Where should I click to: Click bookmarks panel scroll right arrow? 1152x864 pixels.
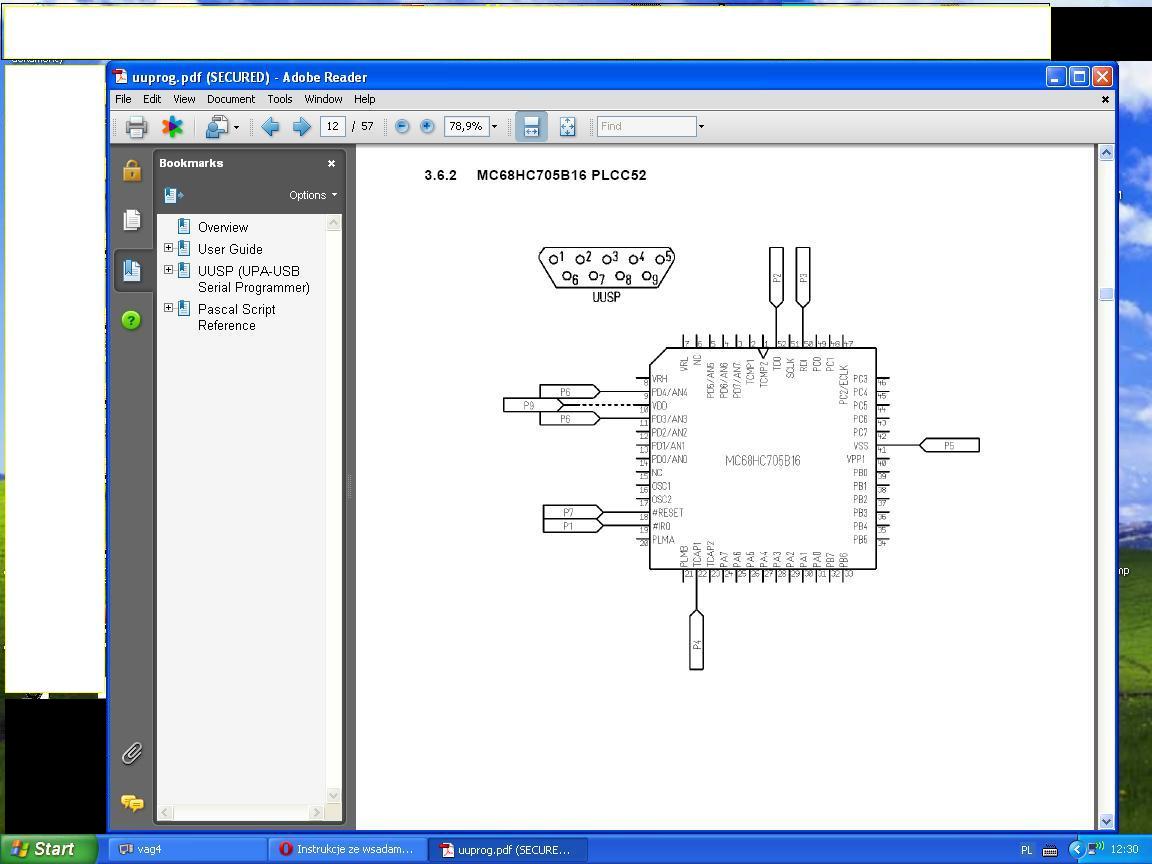point(317,813)
